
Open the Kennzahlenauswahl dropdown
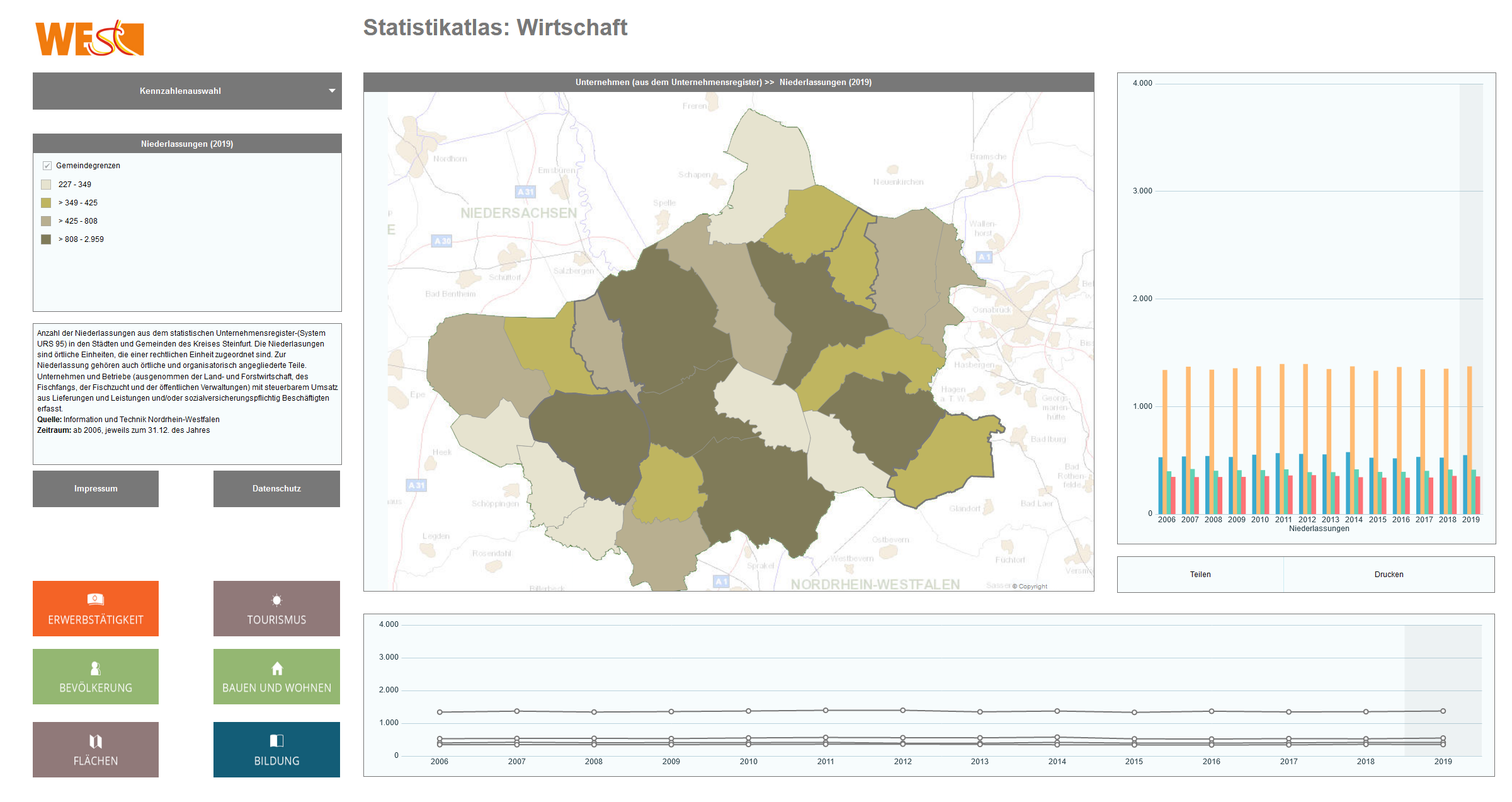click(187, 91)
